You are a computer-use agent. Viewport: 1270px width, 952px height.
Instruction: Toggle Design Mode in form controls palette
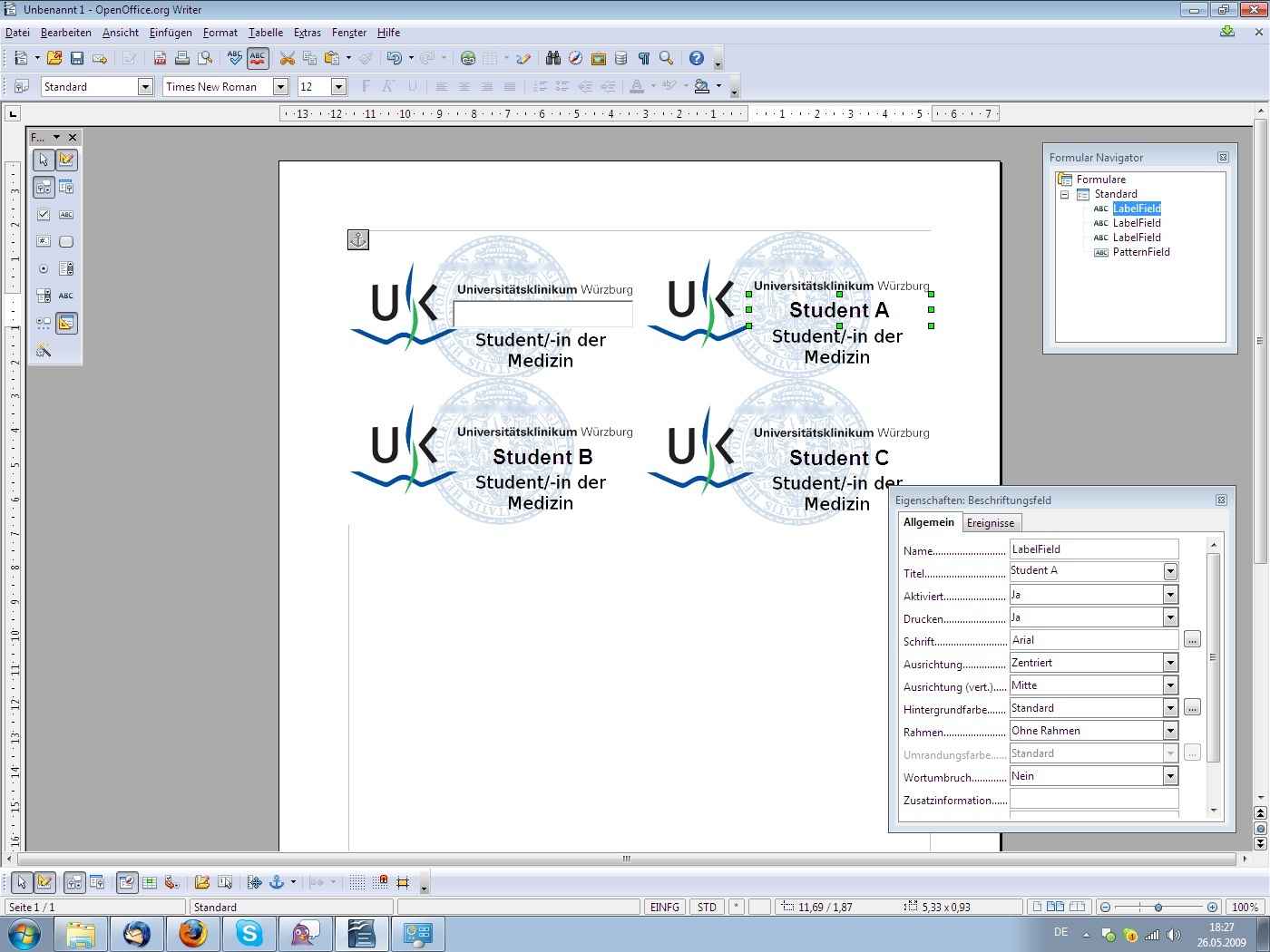coord(66,160)
